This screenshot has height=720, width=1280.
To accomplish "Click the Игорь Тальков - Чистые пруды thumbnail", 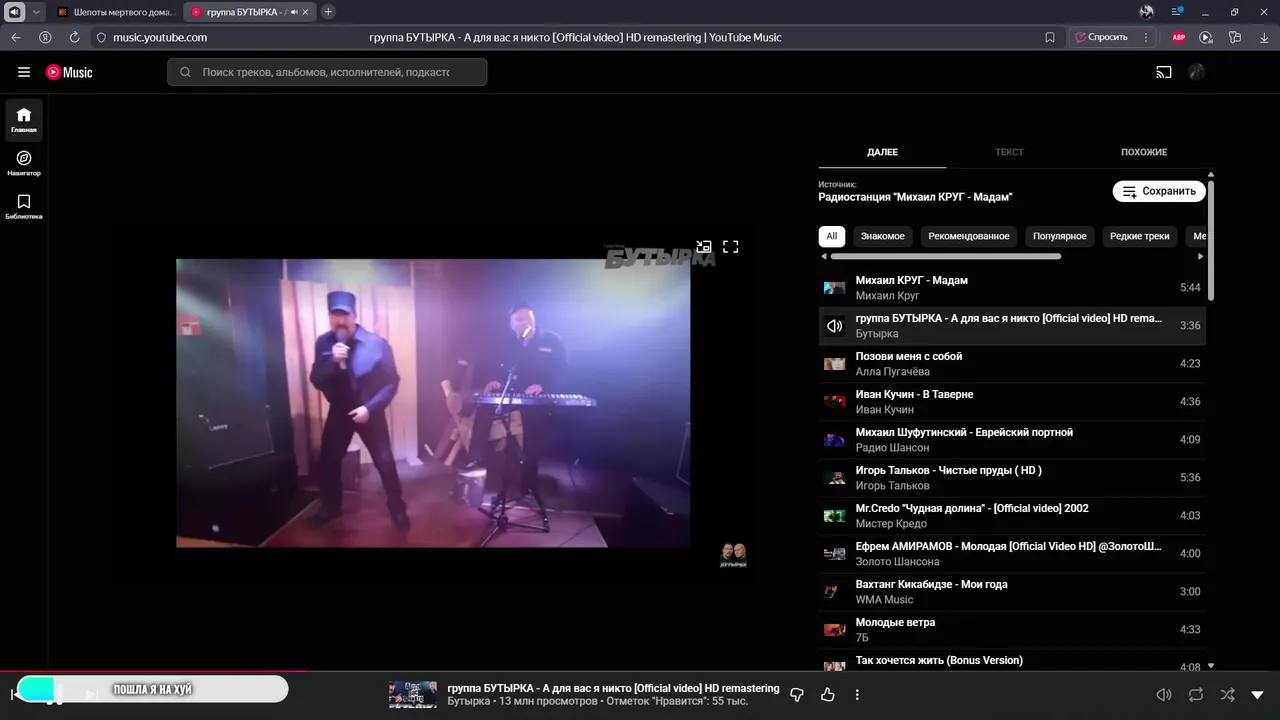I will click(834, 478).
